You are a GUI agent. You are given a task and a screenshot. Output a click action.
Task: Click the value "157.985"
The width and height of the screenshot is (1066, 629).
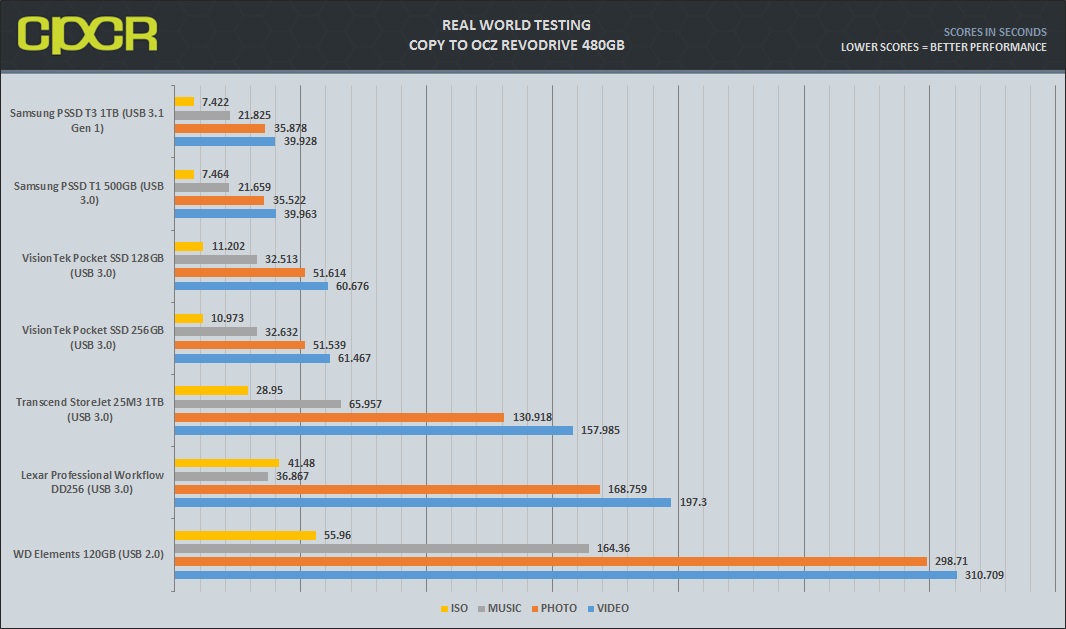(x=600, y=430)
